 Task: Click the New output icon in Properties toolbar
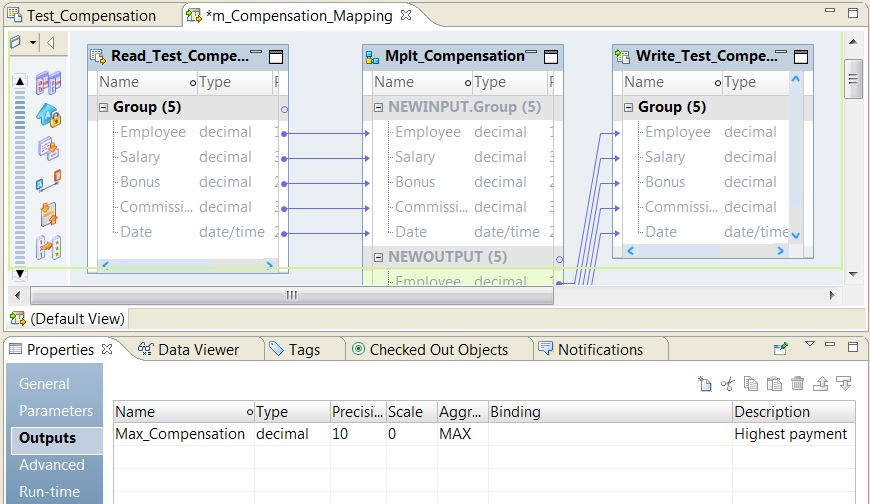(705, 383)
